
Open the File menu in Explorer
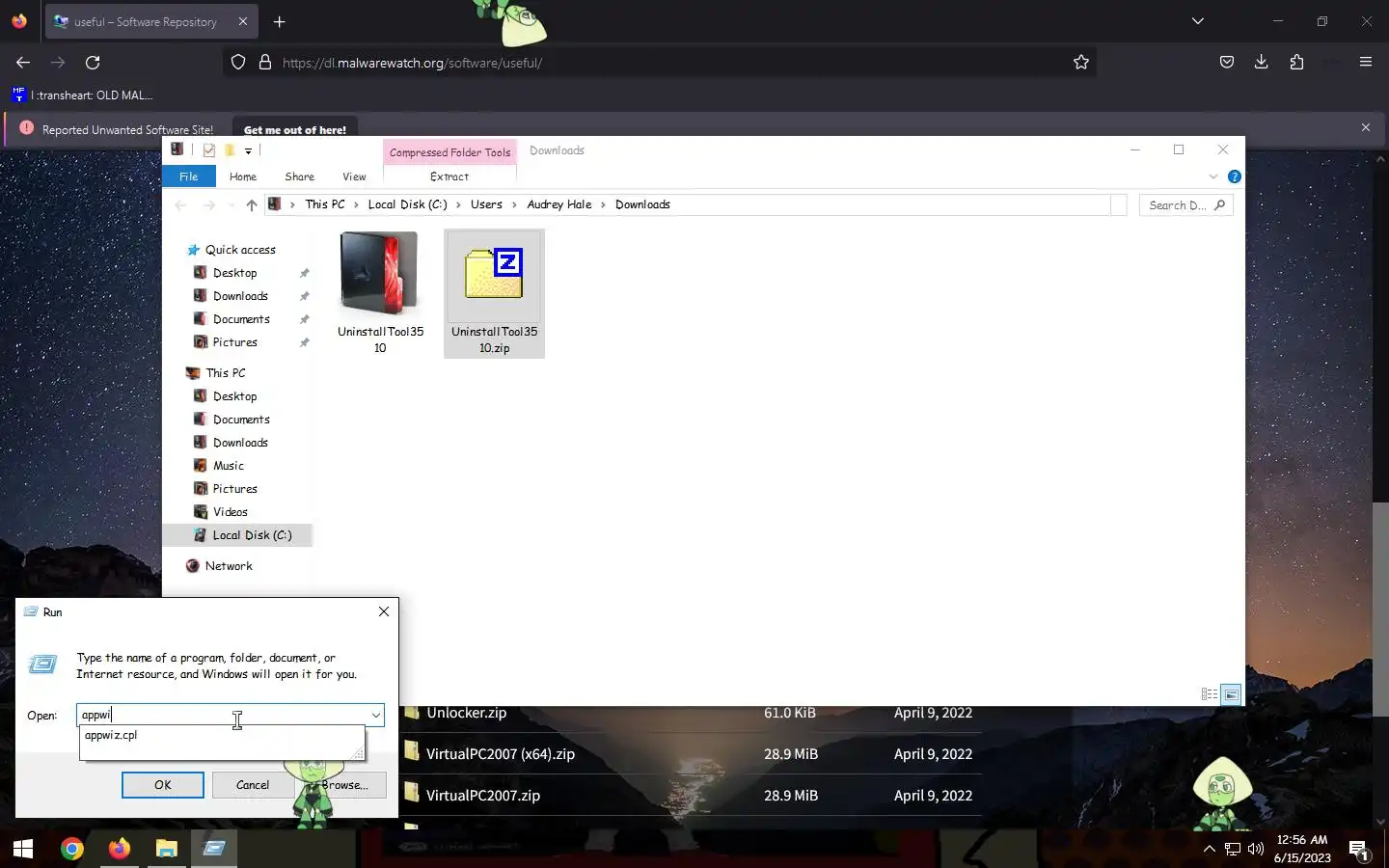[x=189, y=176]
